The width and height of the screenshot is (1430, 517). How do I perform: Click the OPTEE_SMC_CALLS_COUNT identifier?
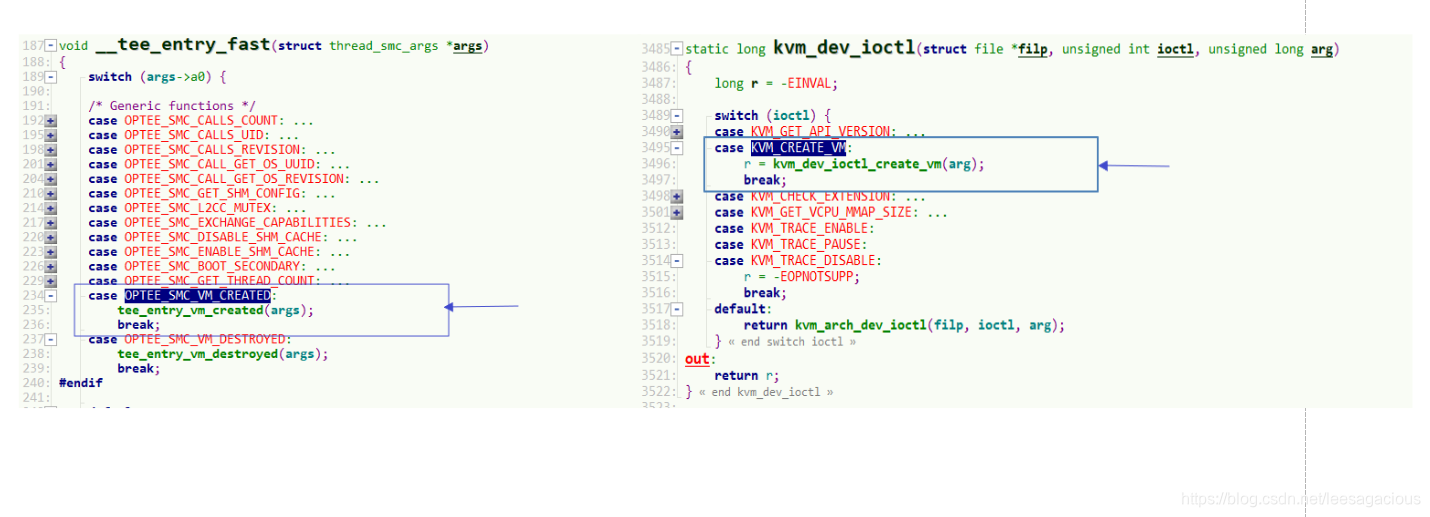click(201, 121)
